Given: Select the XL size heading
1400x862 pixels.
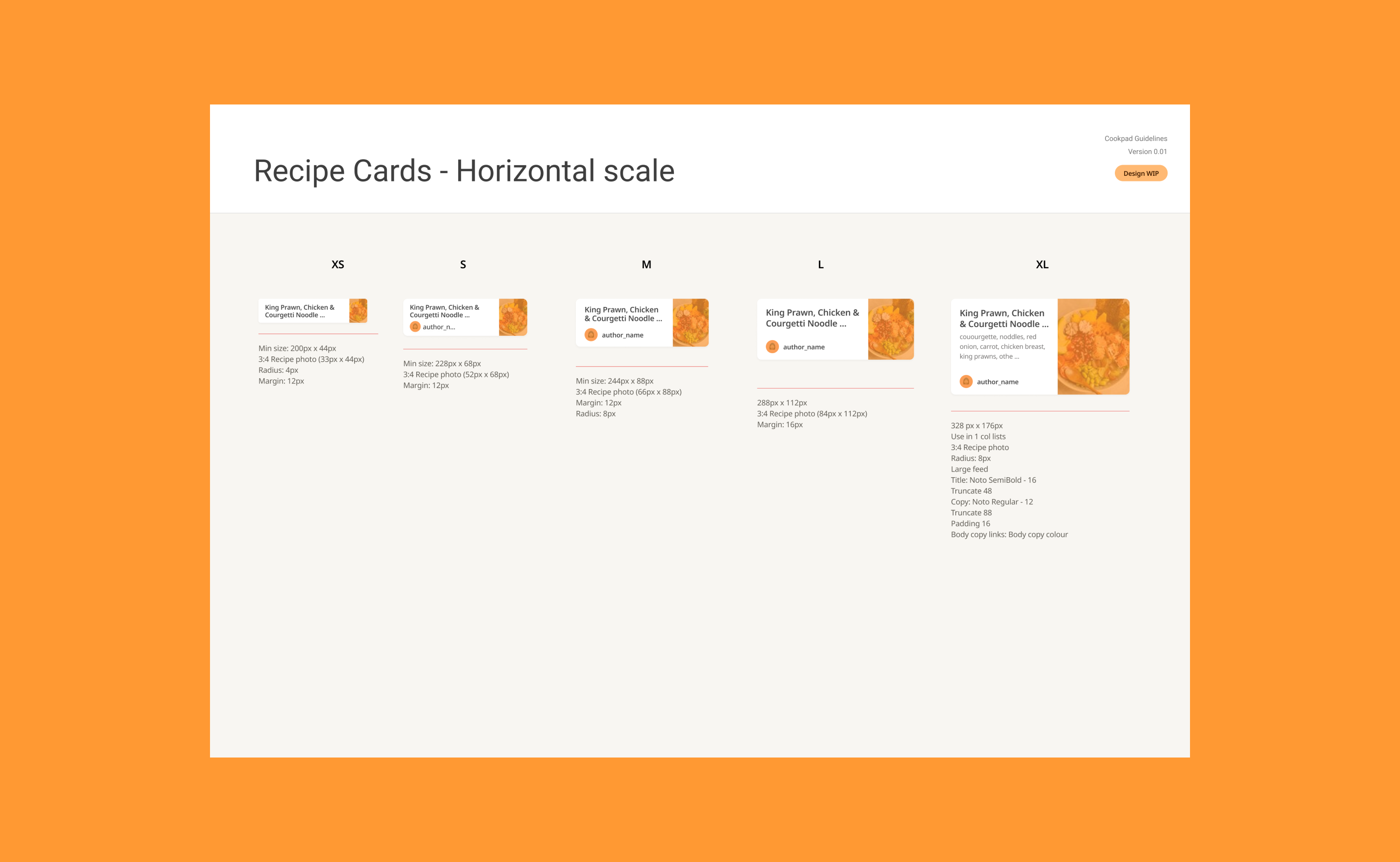Looking at the screenshot, I should tap(1042, 264).
